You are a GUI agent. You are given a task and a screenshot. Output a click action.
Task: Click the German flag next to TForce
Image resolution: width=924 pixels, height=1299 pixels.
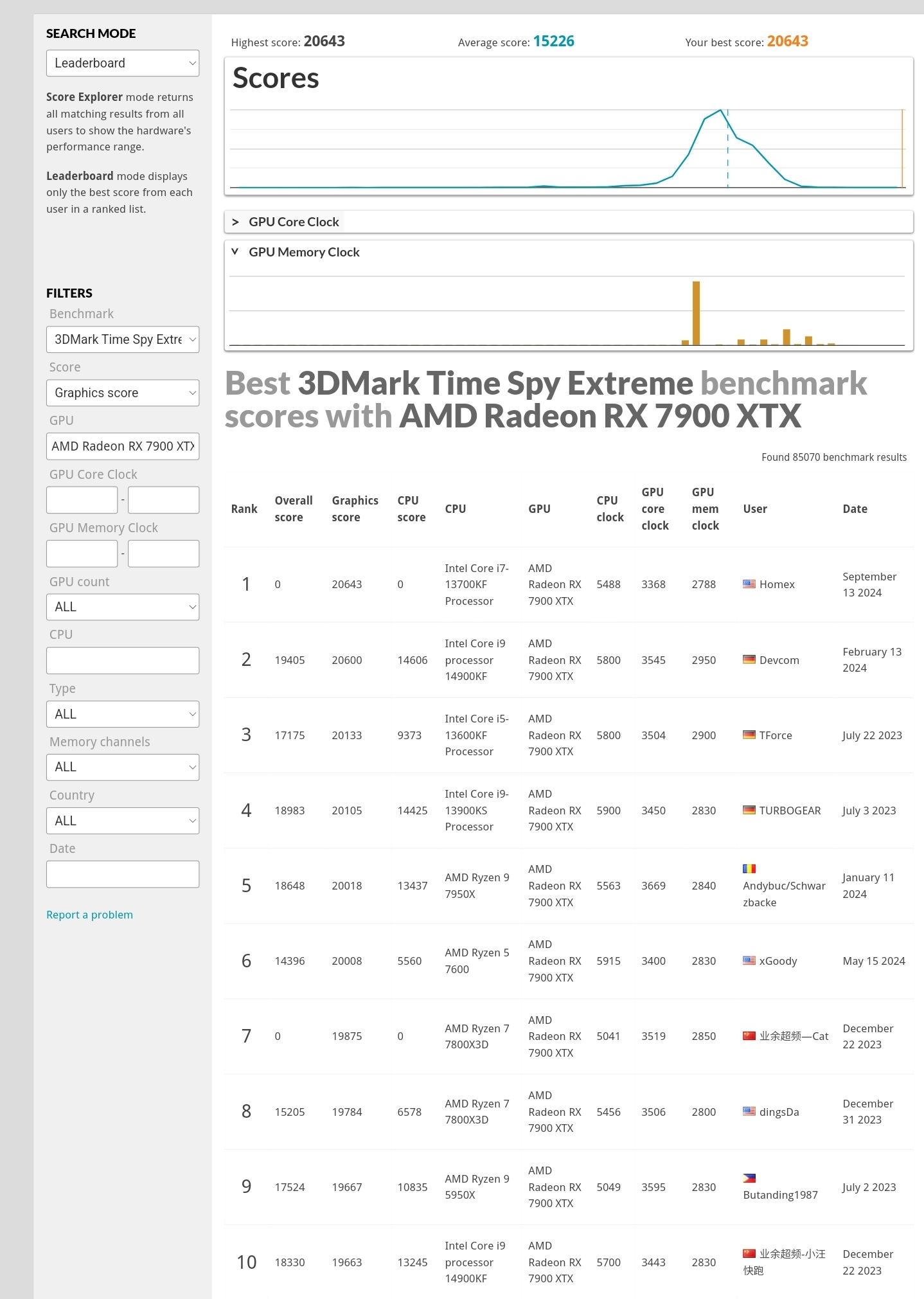(x=749, y=735)
